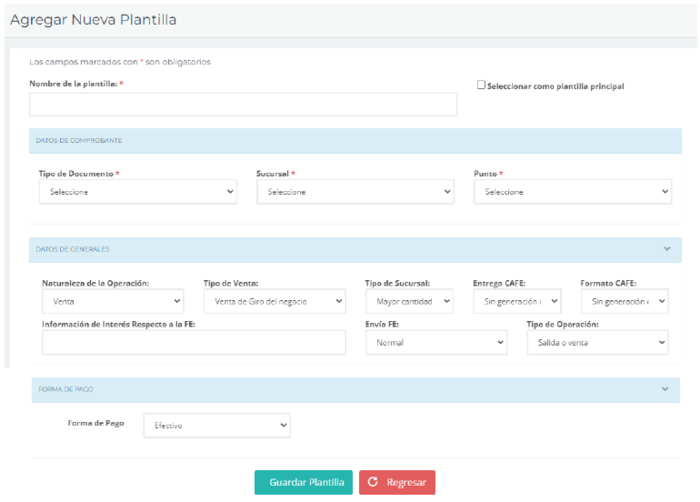Viewport: 700px width, 502px height.
Task: Open the Tipo de Documento dropdown
Action: (138, 192)
